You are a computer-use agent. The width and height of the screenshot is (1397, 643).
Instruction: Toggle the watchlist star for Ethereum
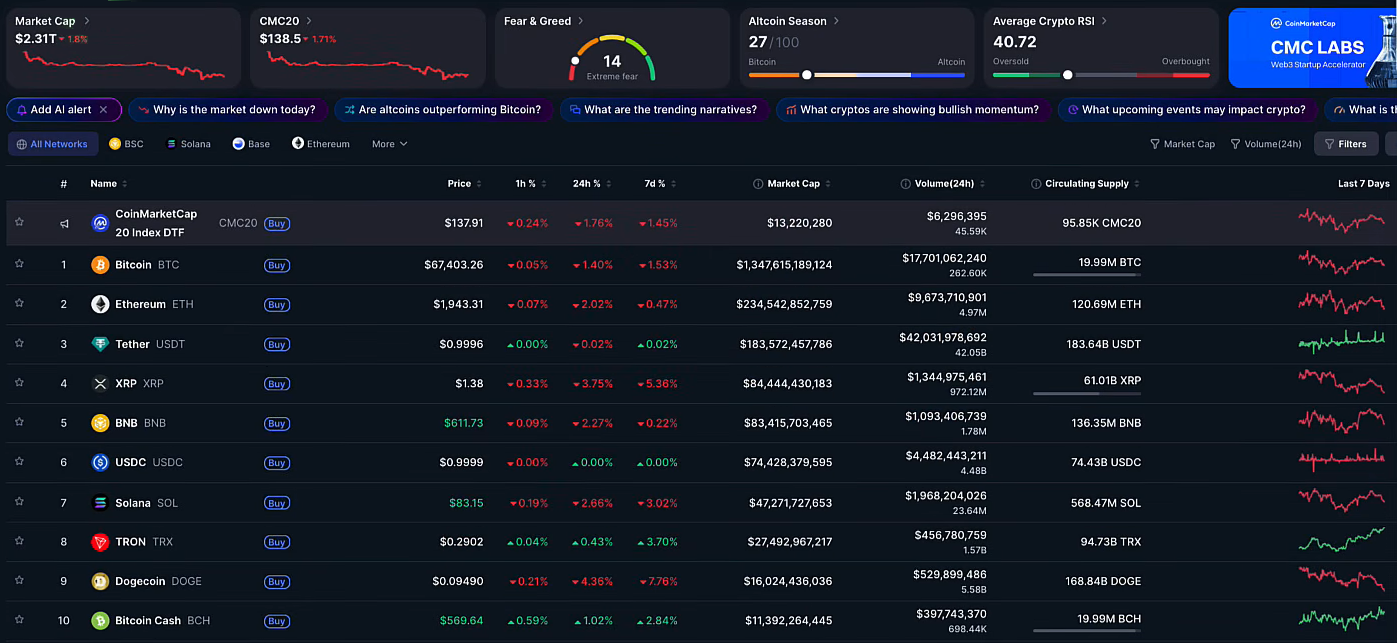click(18, 304)
